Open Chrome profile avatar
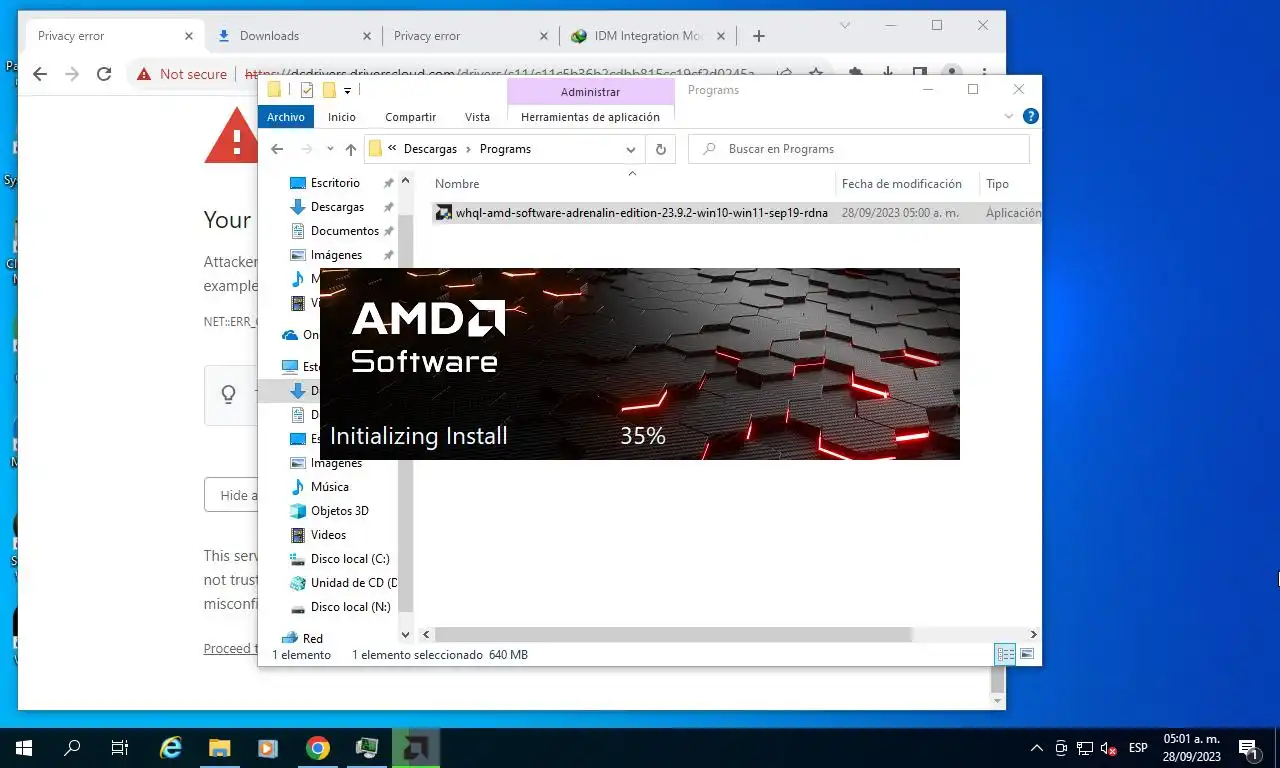The width and height of the screenshot is (1280, 768). [x=952, y=72]
